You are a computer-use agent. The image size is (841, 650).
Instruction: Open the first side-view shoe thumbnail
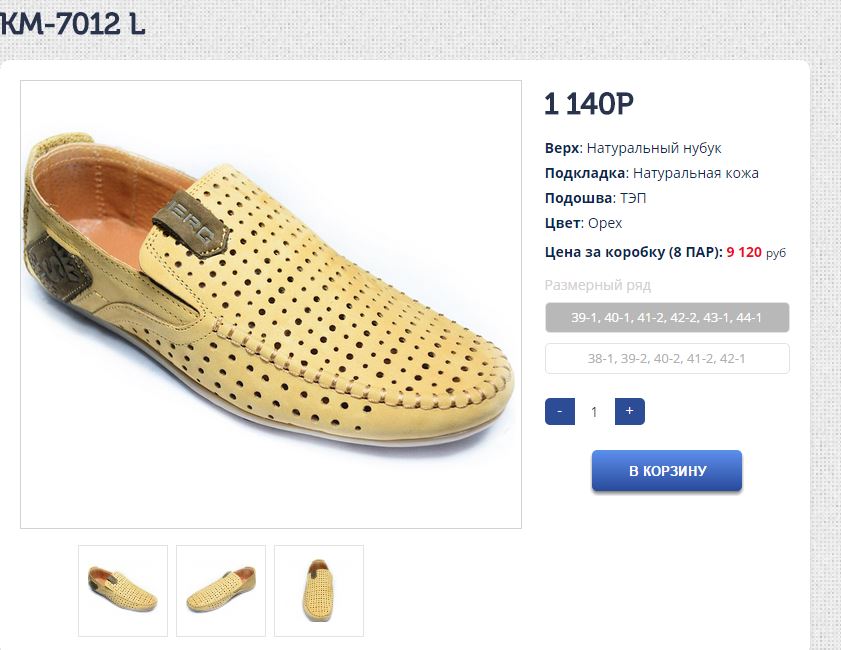[123, 590]
